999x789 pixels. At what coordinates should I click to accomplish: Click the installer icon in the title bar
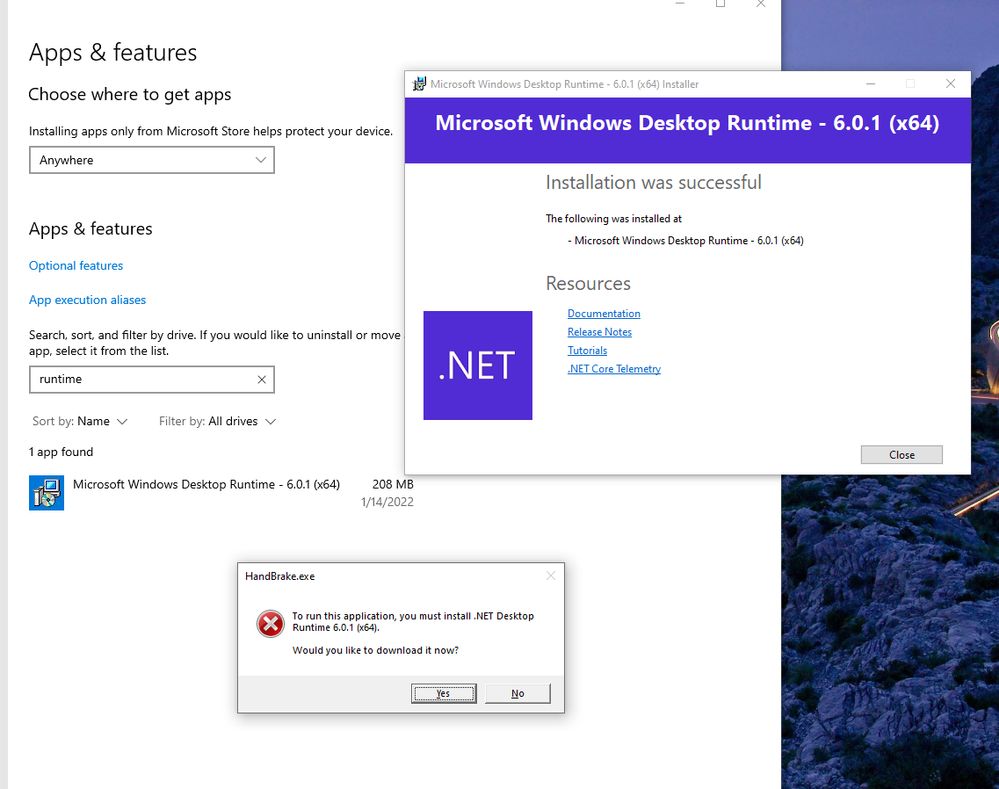[x=419, y=84]
